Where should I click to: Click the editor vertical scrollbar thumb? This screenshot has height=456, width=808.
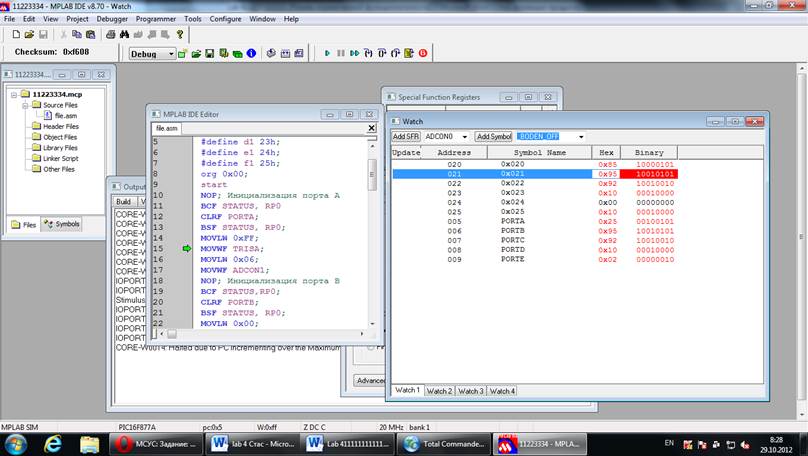point(372,175)
